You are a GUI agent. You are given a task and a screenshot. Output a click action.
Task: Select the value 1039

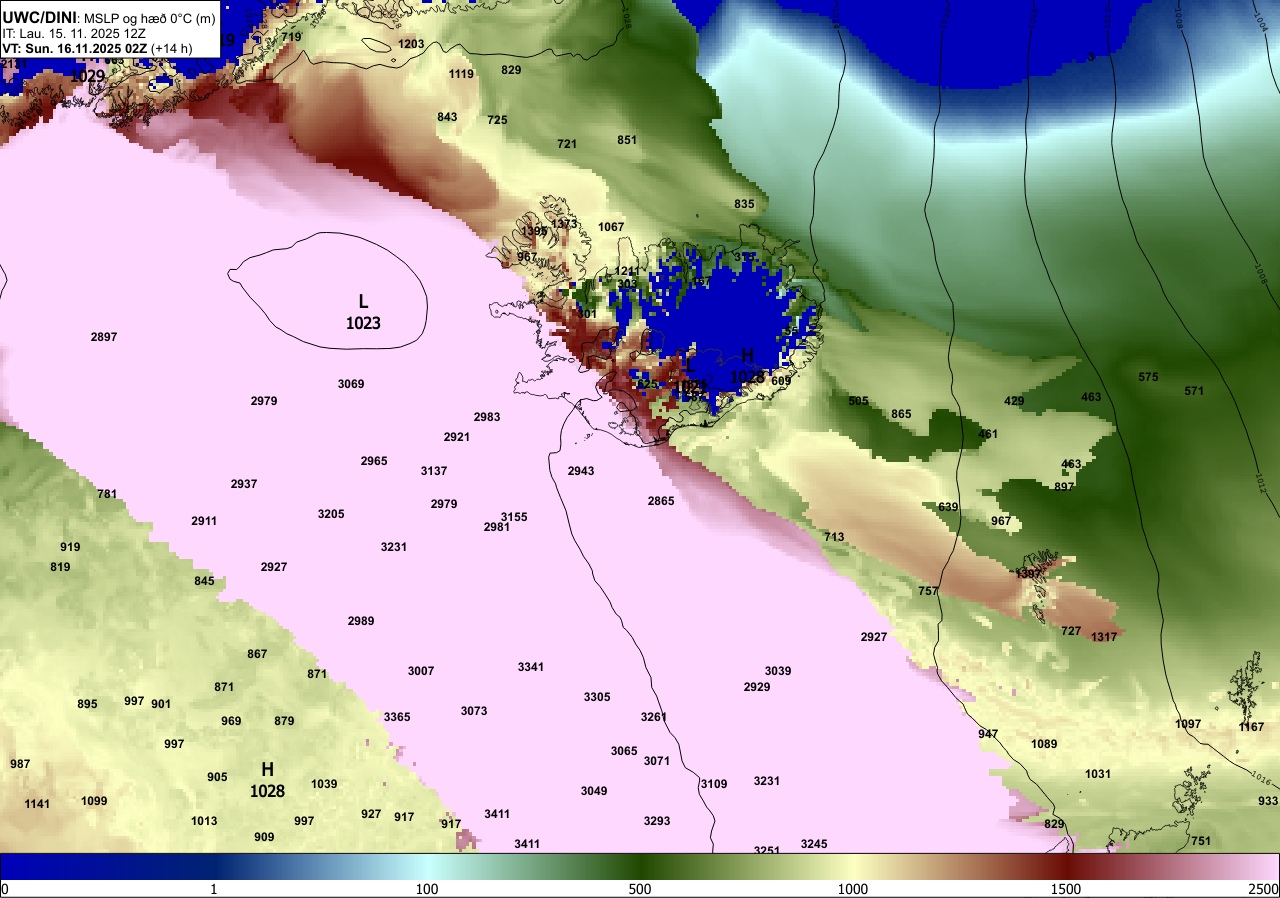(x=324, y=784)
